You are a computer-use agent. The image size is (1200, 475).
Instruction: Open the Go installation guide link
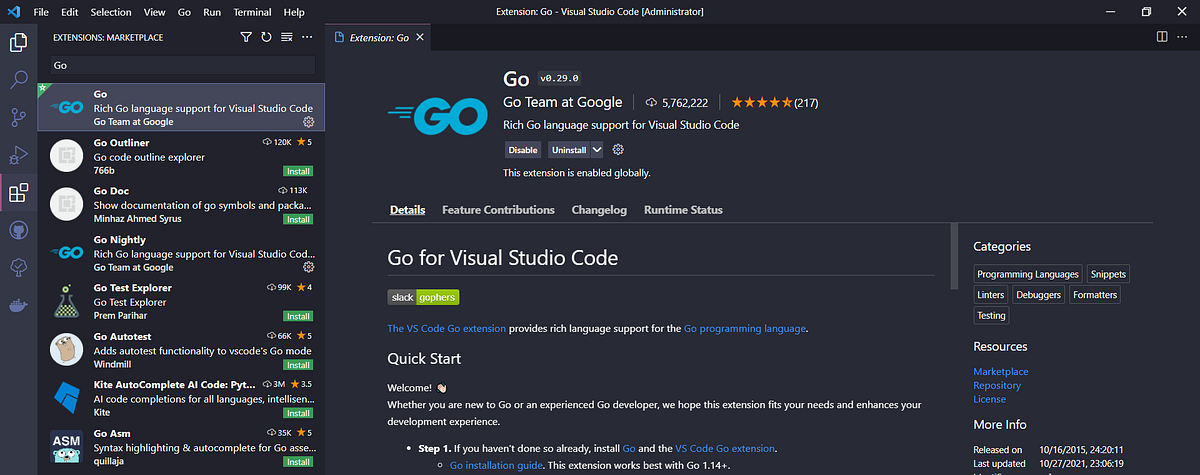point(496,466)
